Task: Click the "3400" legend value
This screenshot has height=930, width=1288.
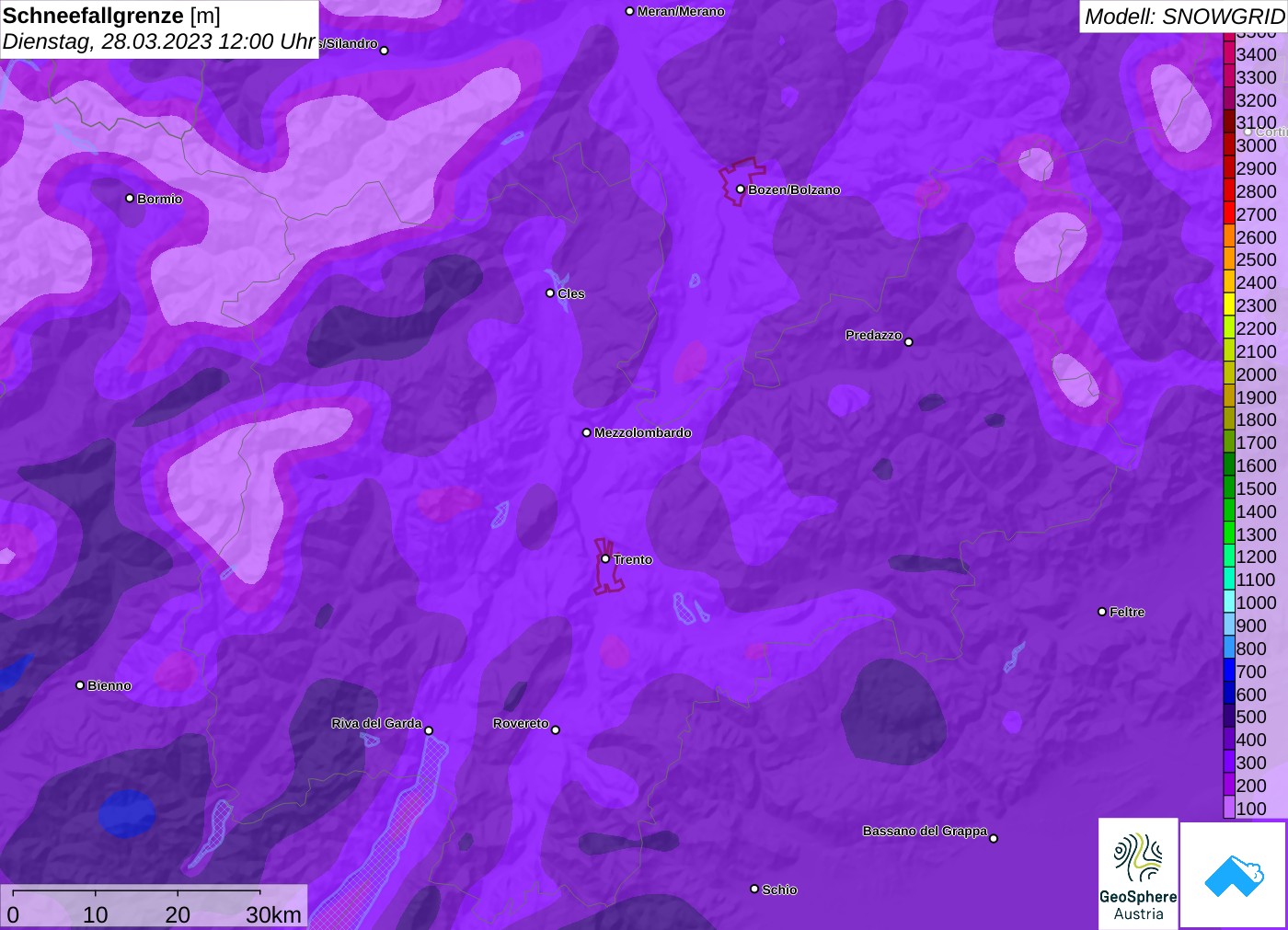Action: (x=1257, y=54)
